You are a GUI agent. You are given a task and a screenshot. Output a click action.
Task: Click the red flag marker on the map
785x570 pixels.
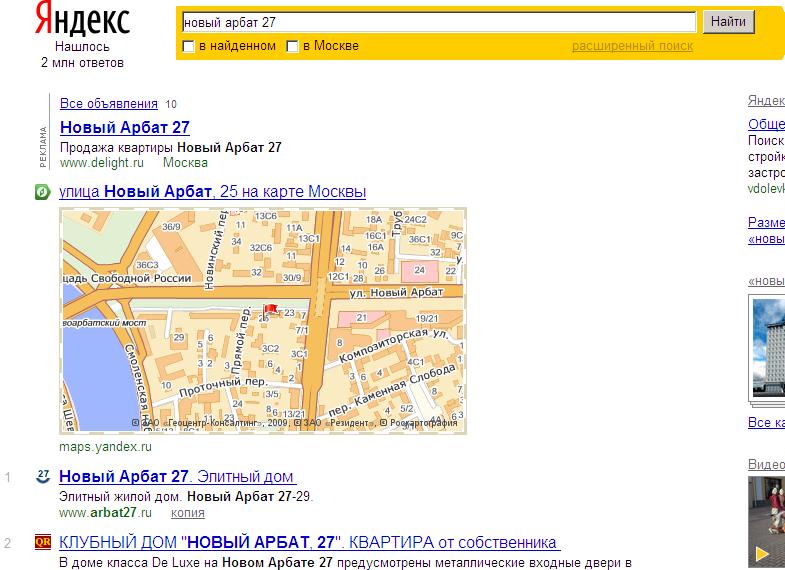270,309
